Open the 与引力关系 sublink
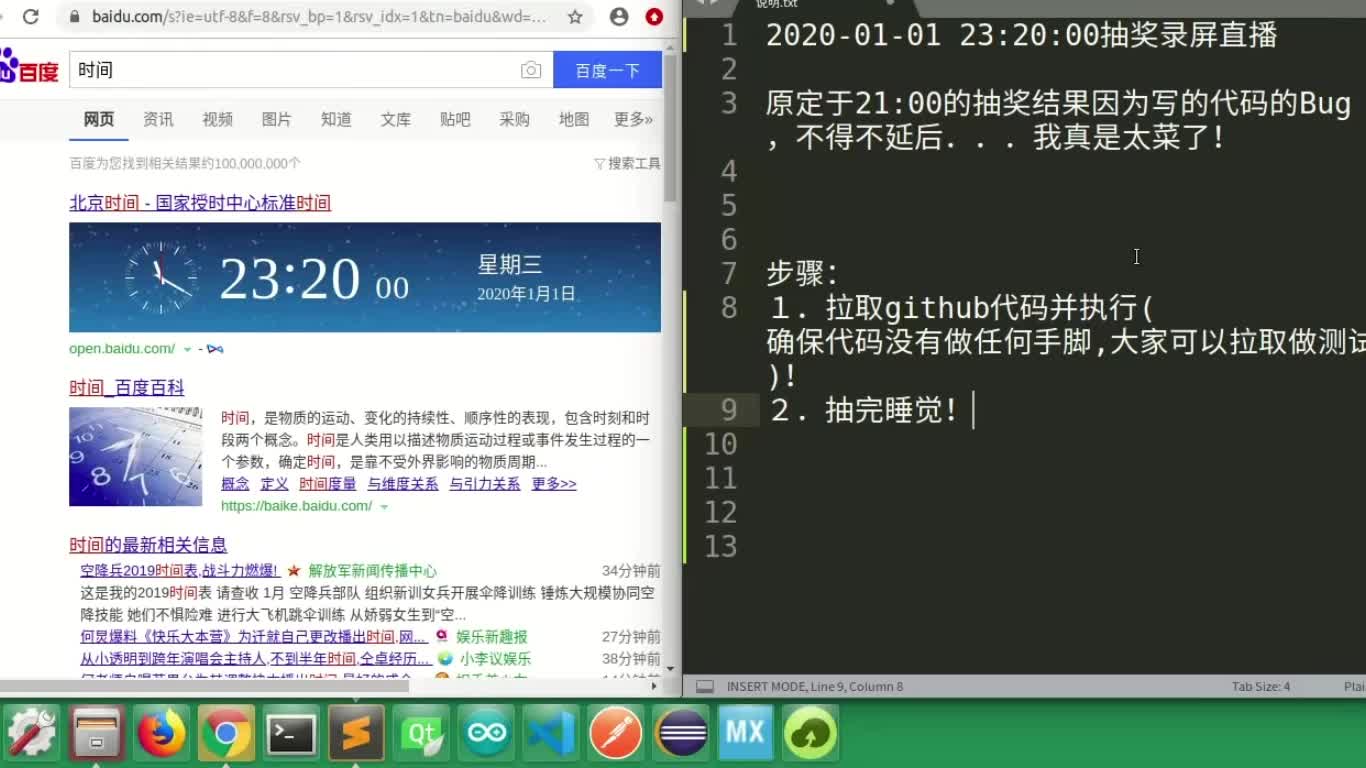Viewport: 1366px width, 768px height. tap(484, 484)
